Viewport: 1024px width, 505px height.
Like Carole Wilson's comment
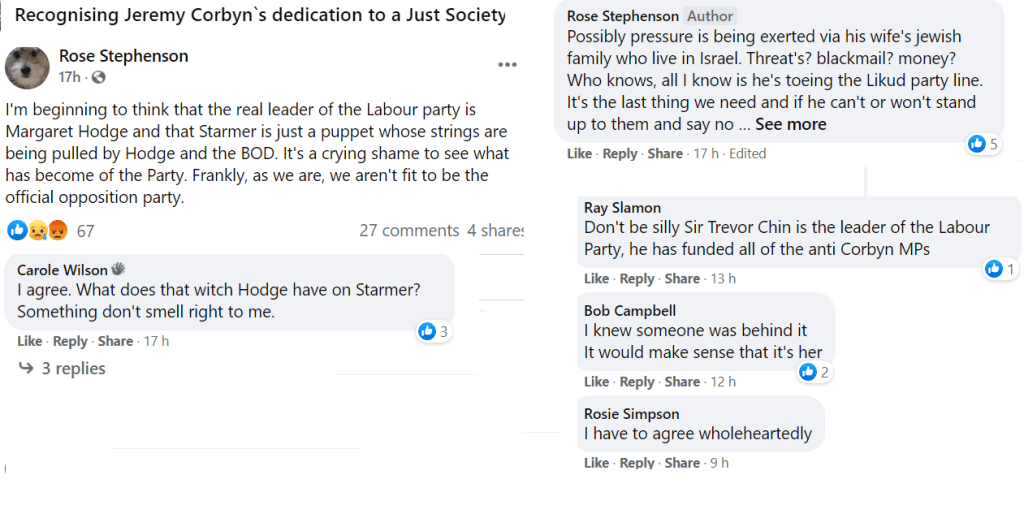click(x=30, y=341)
